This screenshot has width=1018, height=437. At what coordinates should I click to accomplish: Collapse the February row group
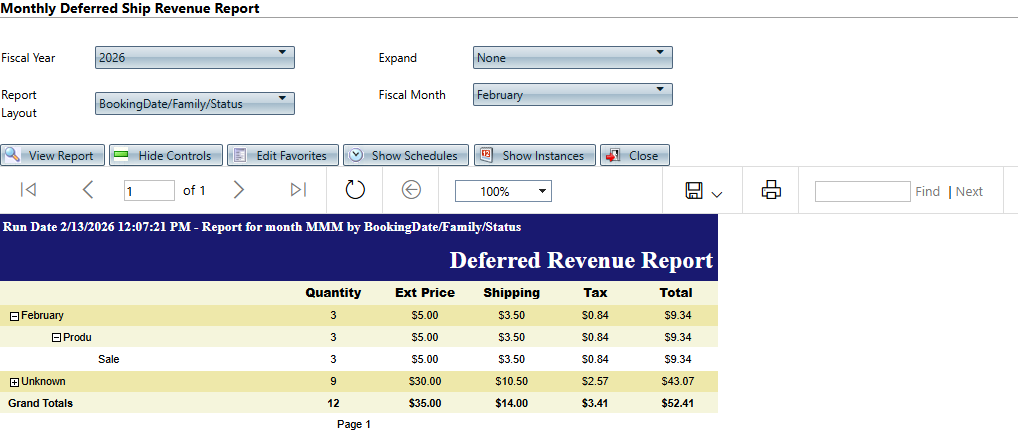pyautogui.click(x=14, y=316)
